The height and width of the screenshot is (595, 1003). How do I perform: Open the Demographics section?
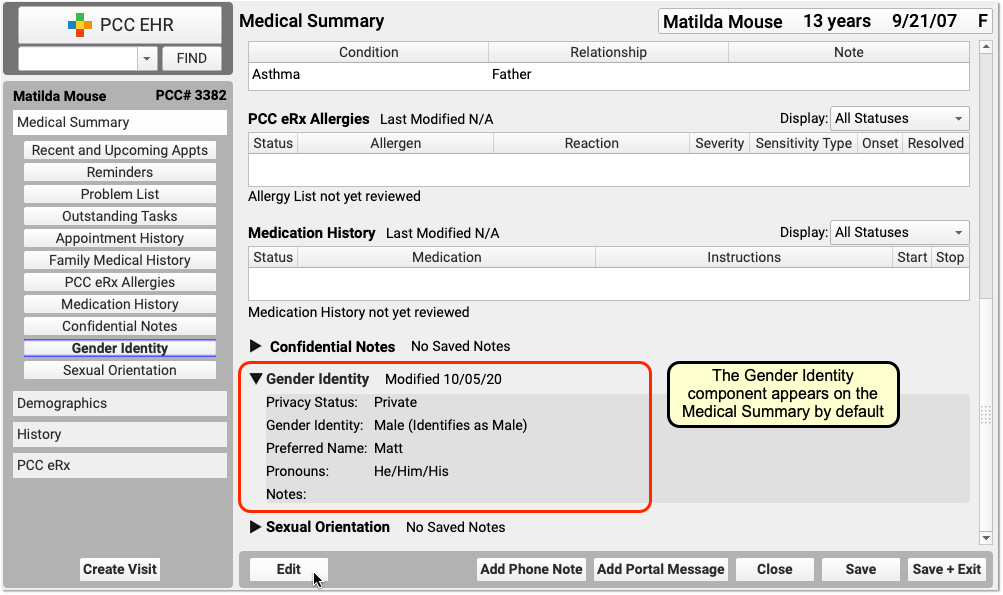(120, 404)
